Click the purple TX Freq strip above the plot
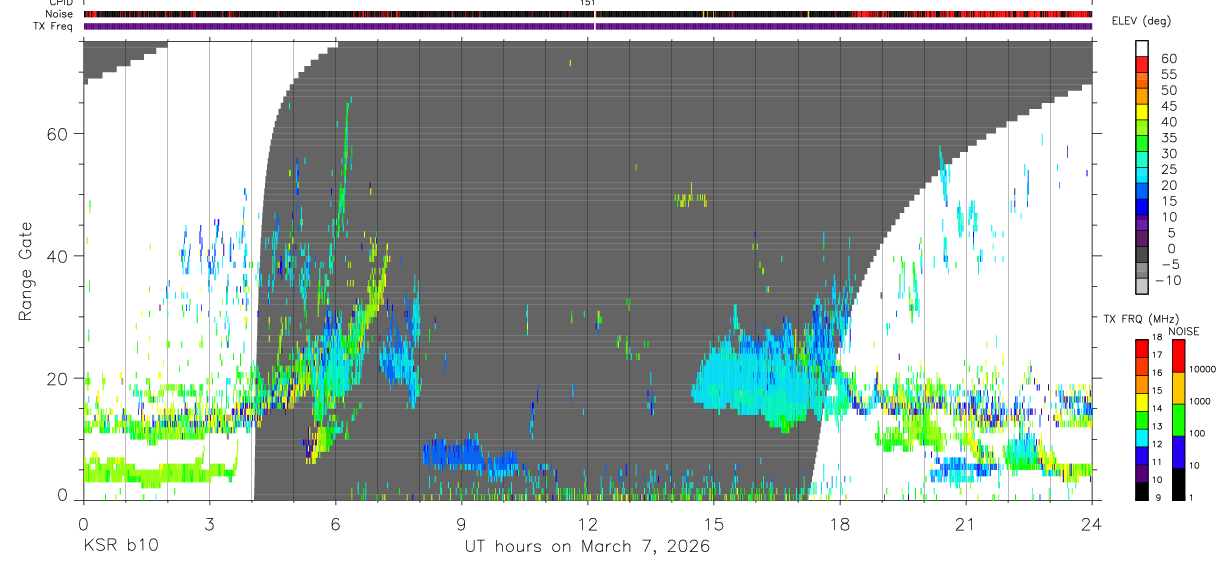The height and width of the screenshot is (567, 1228). coord(588,26)
